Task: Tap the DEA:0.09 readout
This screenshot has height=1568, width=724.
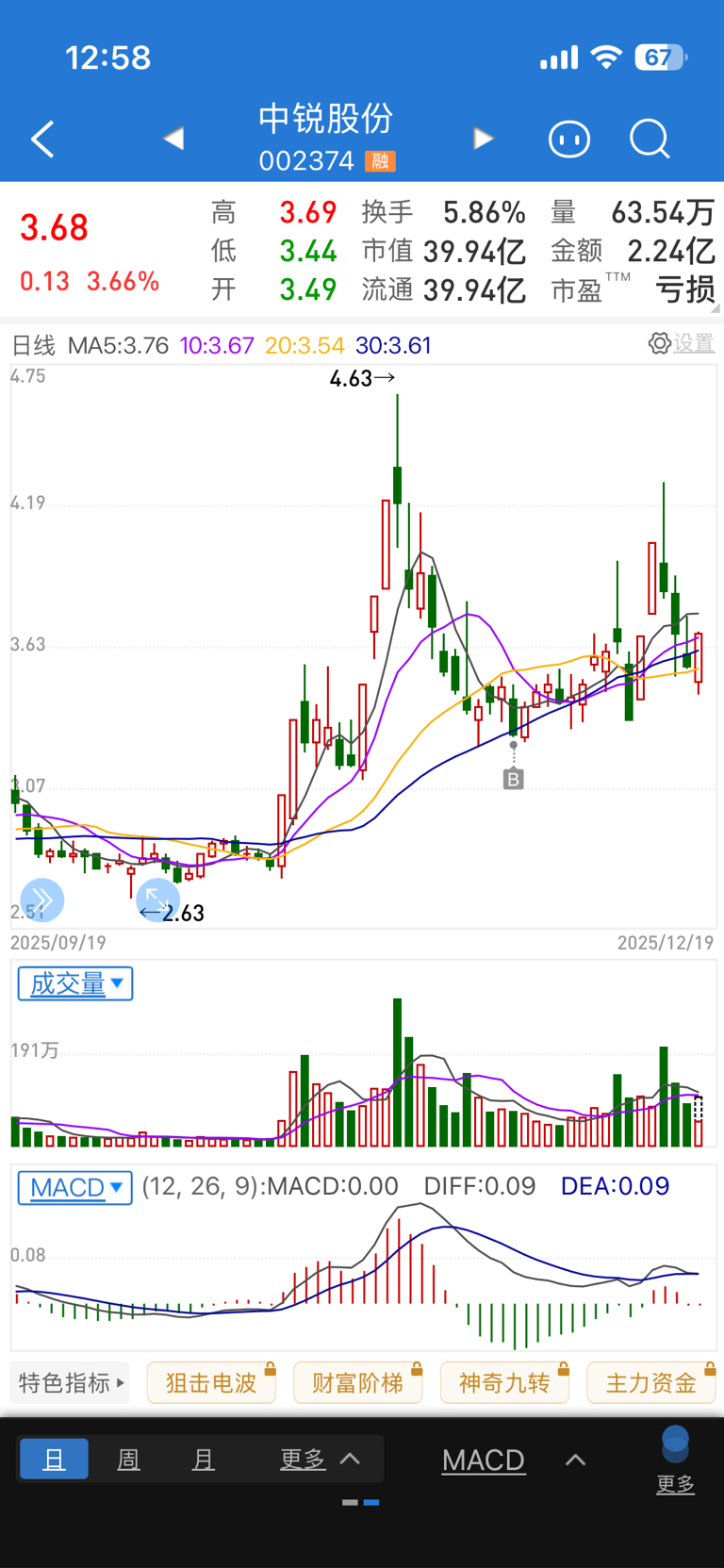Action: 615,1186
